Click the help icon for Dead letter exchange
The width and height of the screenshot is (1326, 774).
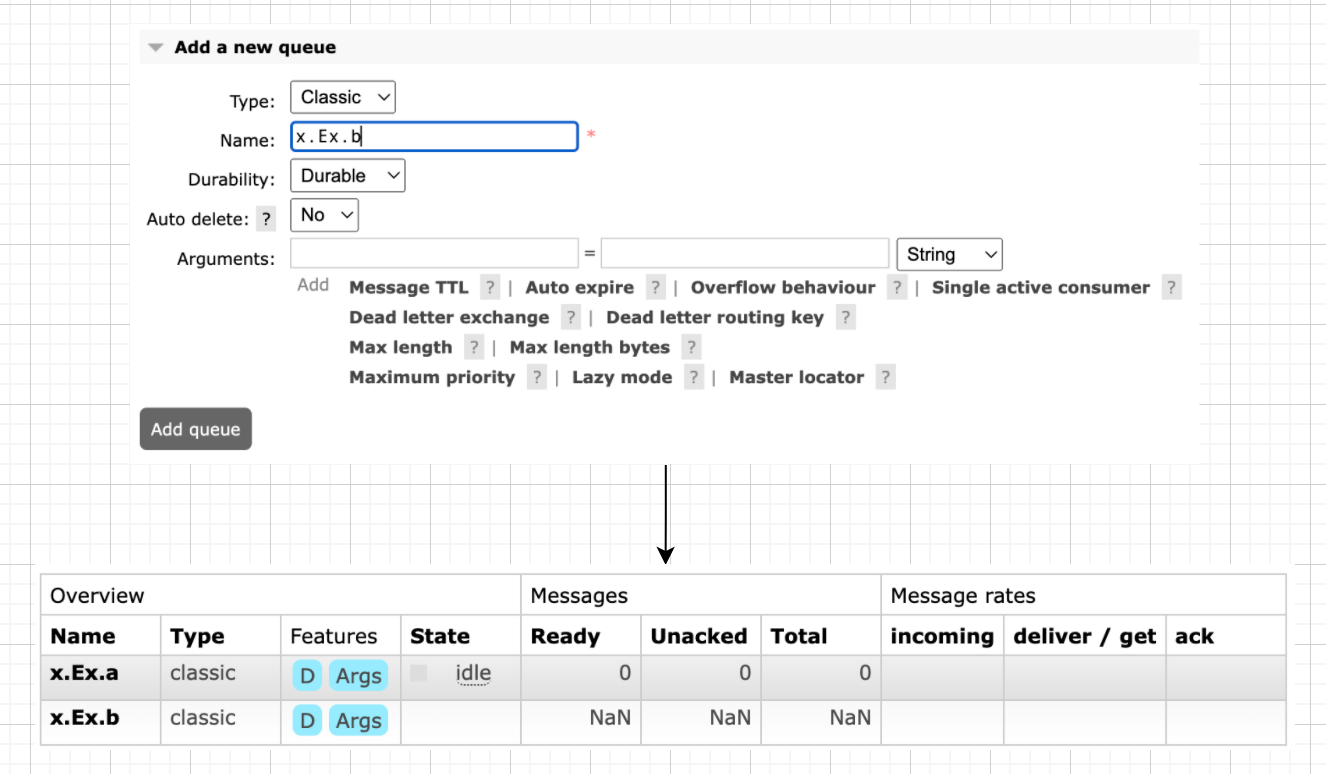coord(571,318)
